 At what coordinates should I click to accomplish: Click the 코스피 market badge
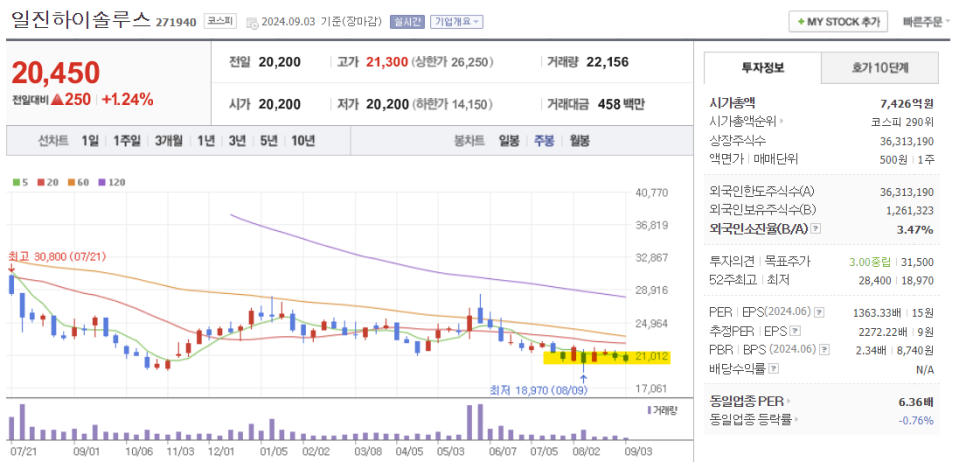pos(221,22)
